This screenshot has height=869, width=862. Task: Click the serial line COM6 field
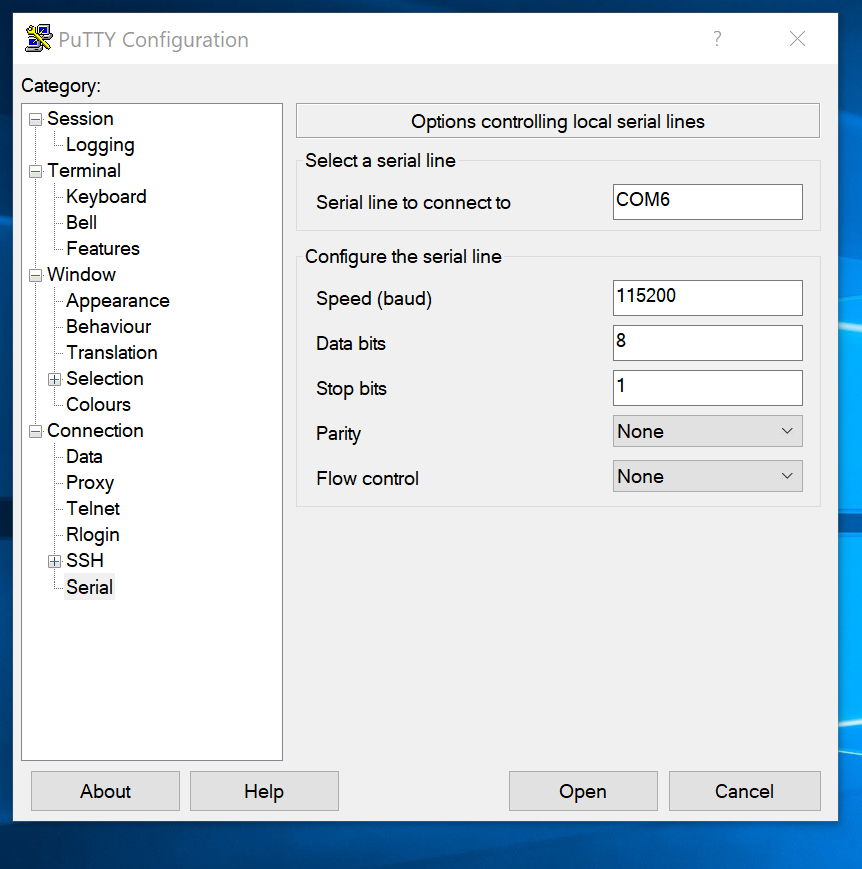click(x=707, y=202)
